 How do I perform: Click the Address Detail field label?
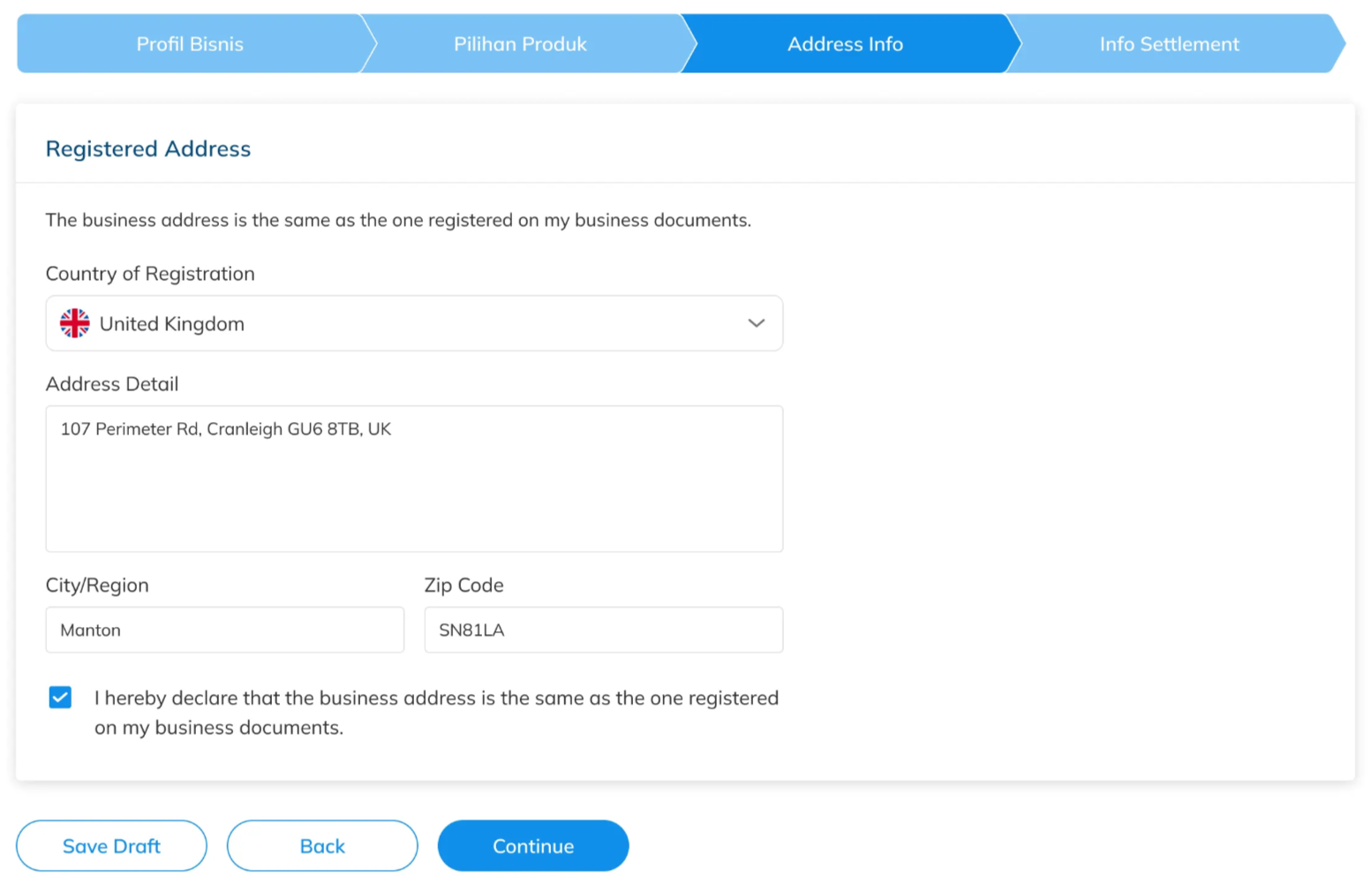(112, 384)
